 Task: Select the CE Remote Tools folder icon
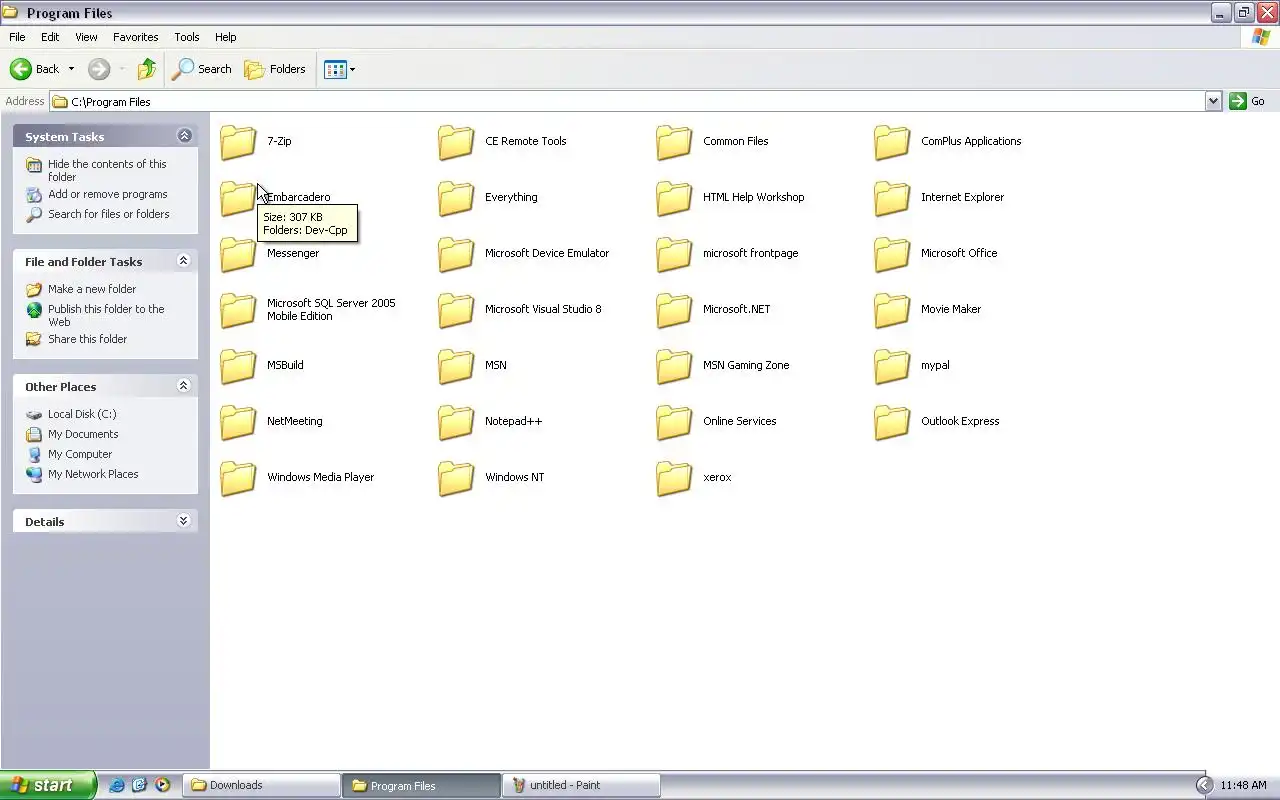pyautogui.click(x=456, y=142)
